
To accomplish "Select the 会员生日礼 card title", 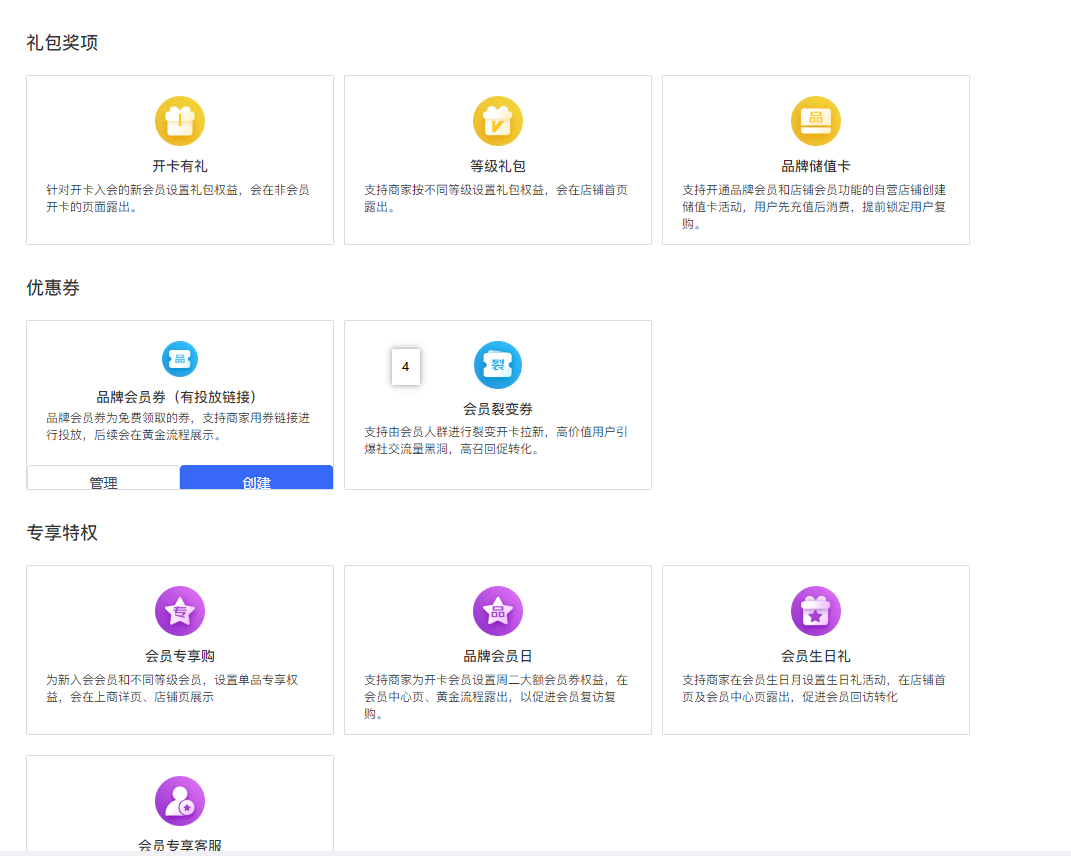I will tap(816, 656).
